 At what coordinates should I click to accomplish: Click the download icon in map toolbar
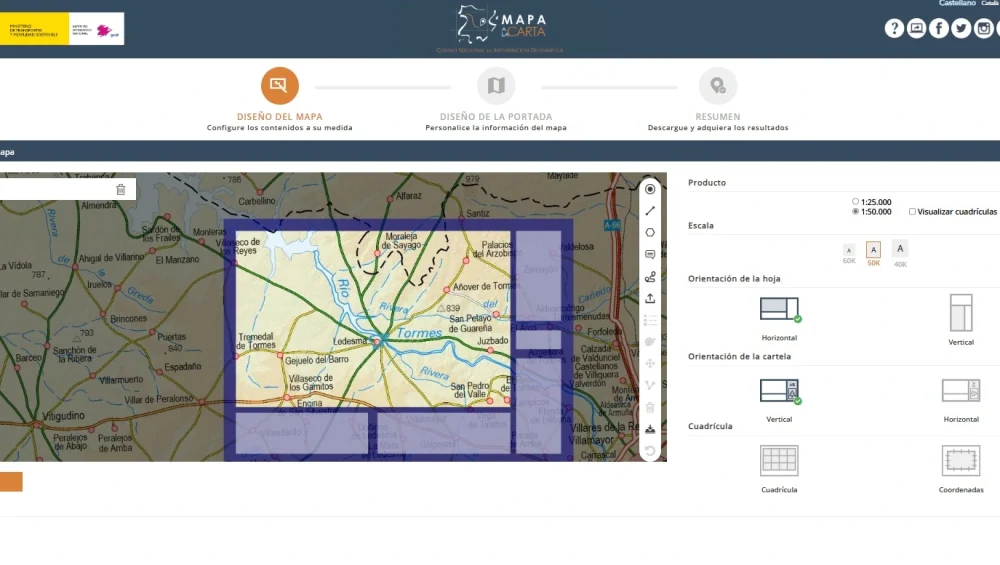650,429
